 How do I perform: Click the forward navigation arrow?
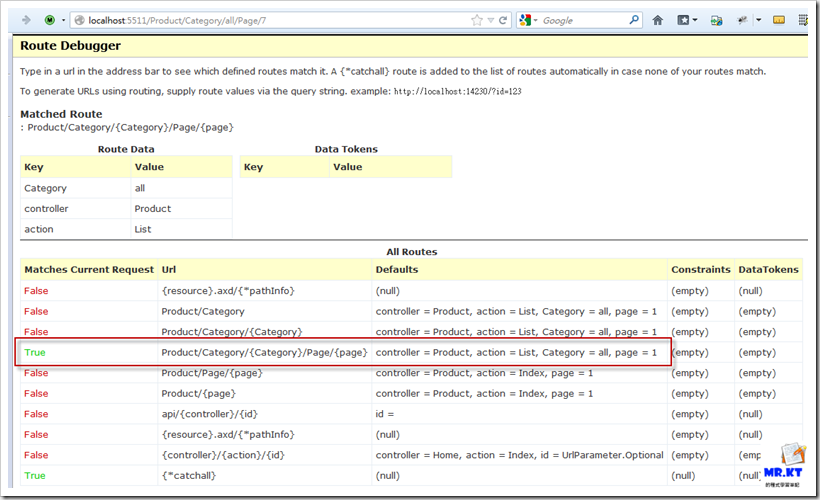click(x=26, y=20)
